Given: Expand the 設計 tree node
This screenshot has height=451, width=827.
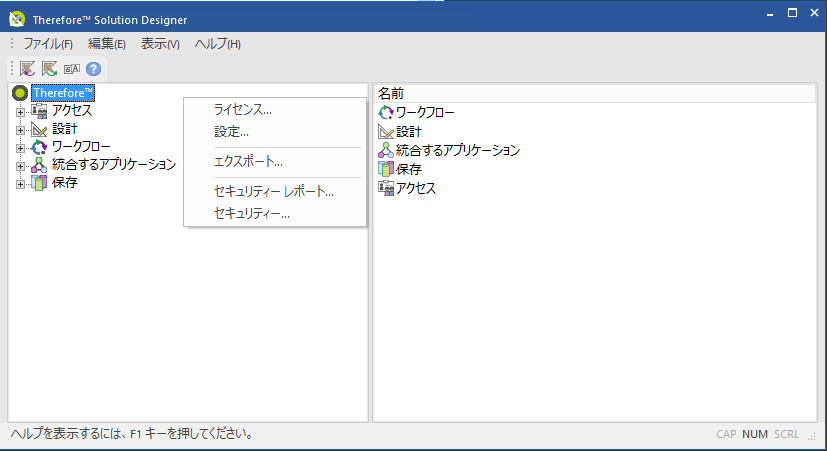Looking at the screenshot, I should point(20,130).
